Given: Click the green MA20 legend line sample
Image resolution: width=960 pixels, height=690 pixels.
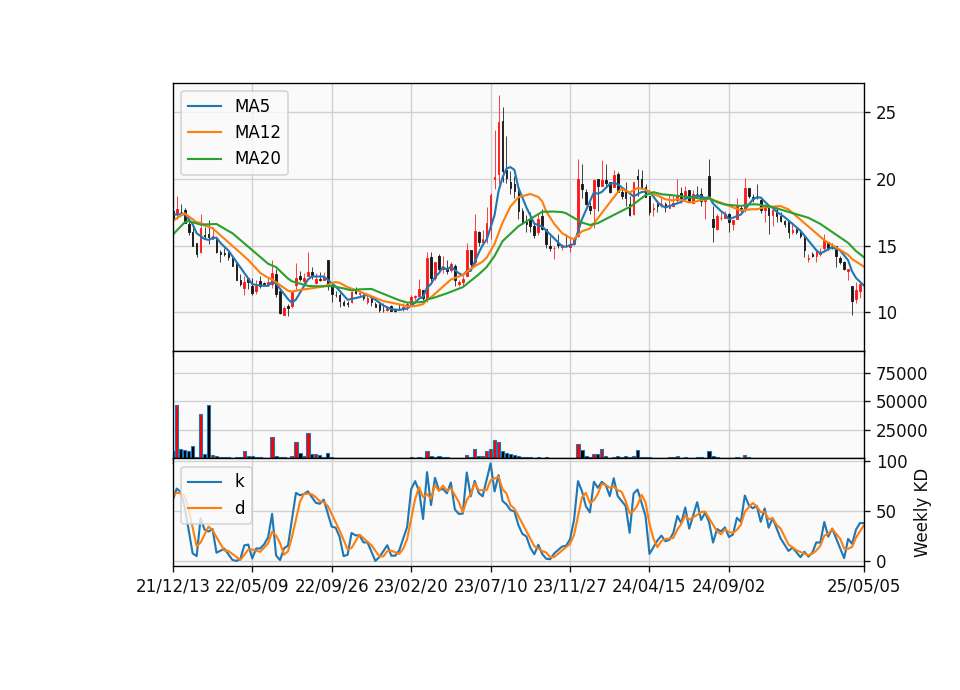Looking at the screenshot, I should tap(204, 159).
